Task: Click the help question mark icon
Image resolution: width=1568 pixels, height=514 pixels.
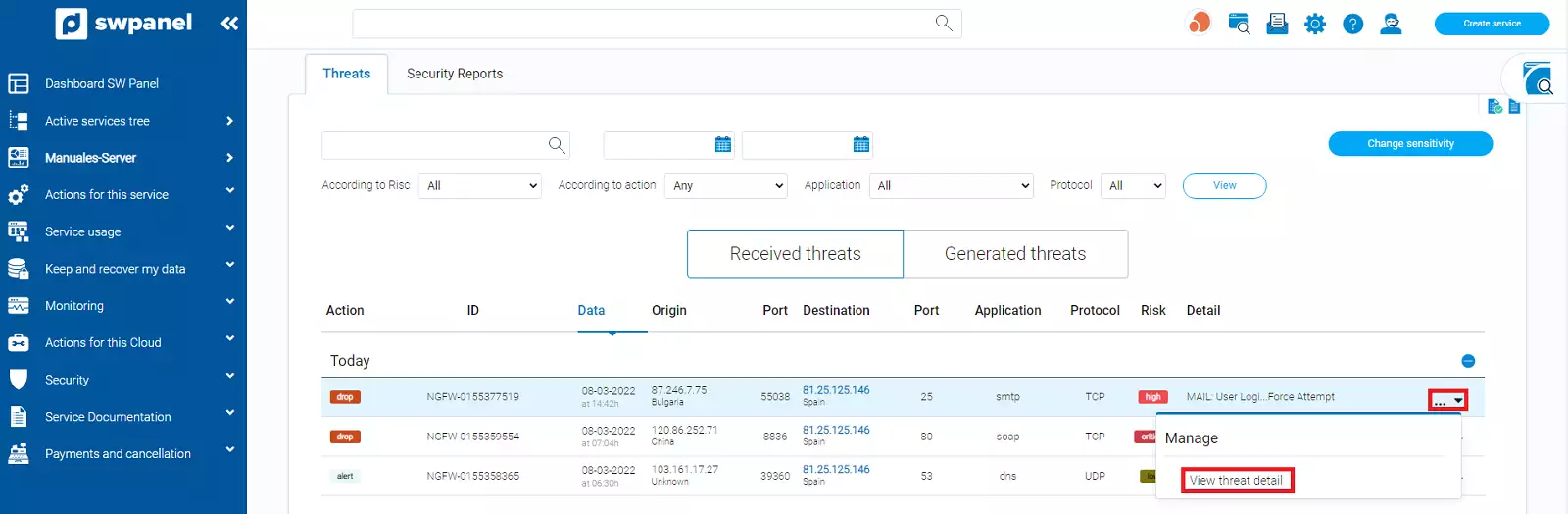Action: [1352, 24]
